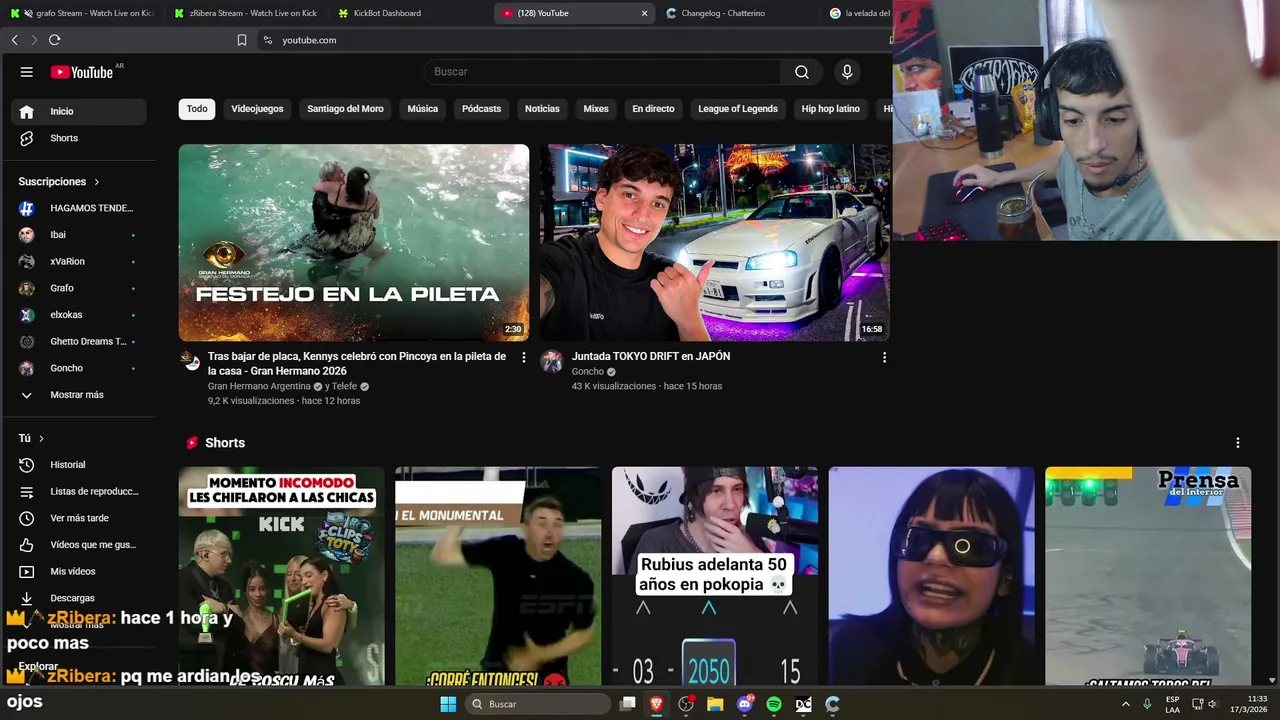
Task: Select the En directo chip
Action: point(653,109)
